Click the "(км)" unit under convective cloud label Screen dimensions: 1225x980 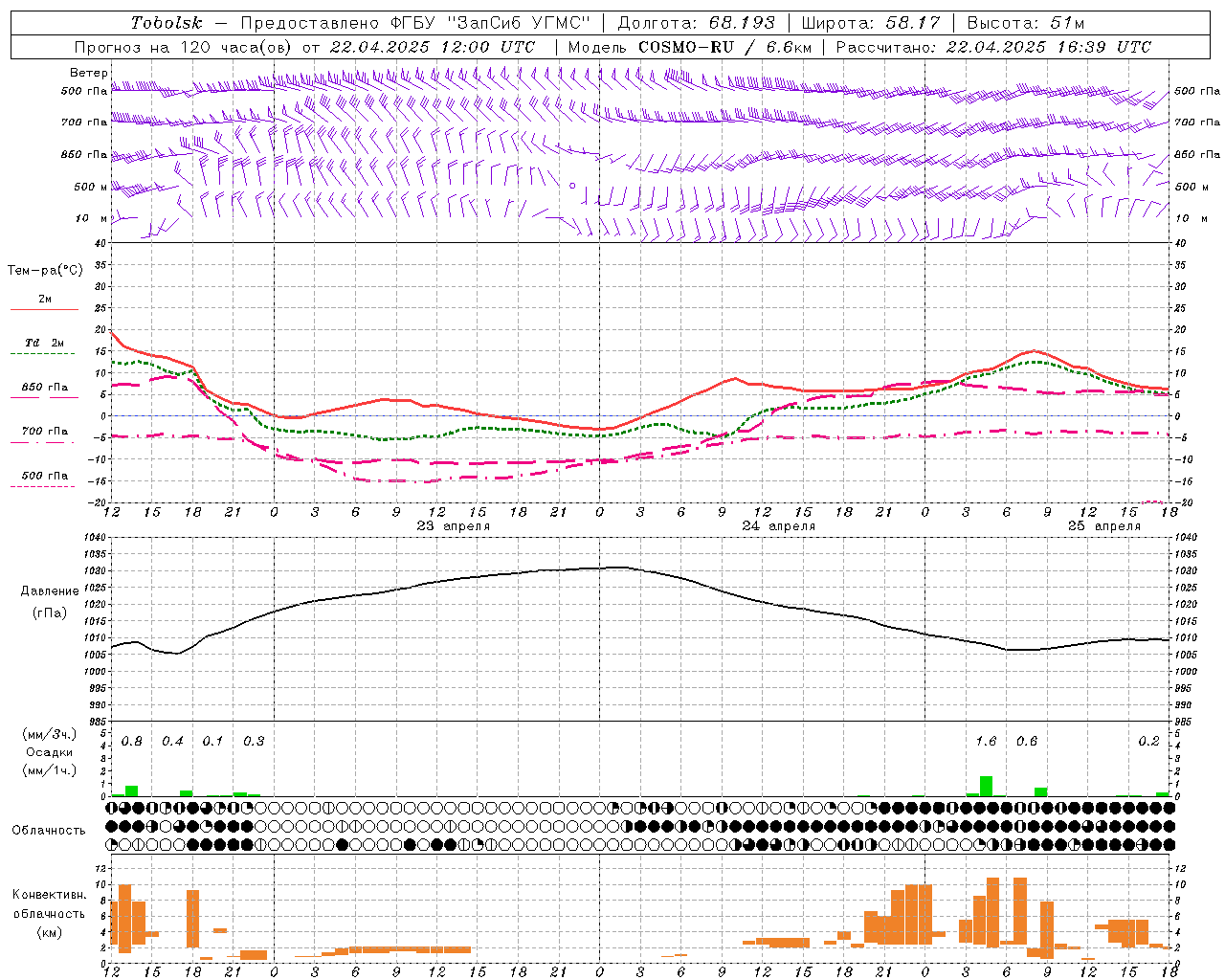click(49, 932)
